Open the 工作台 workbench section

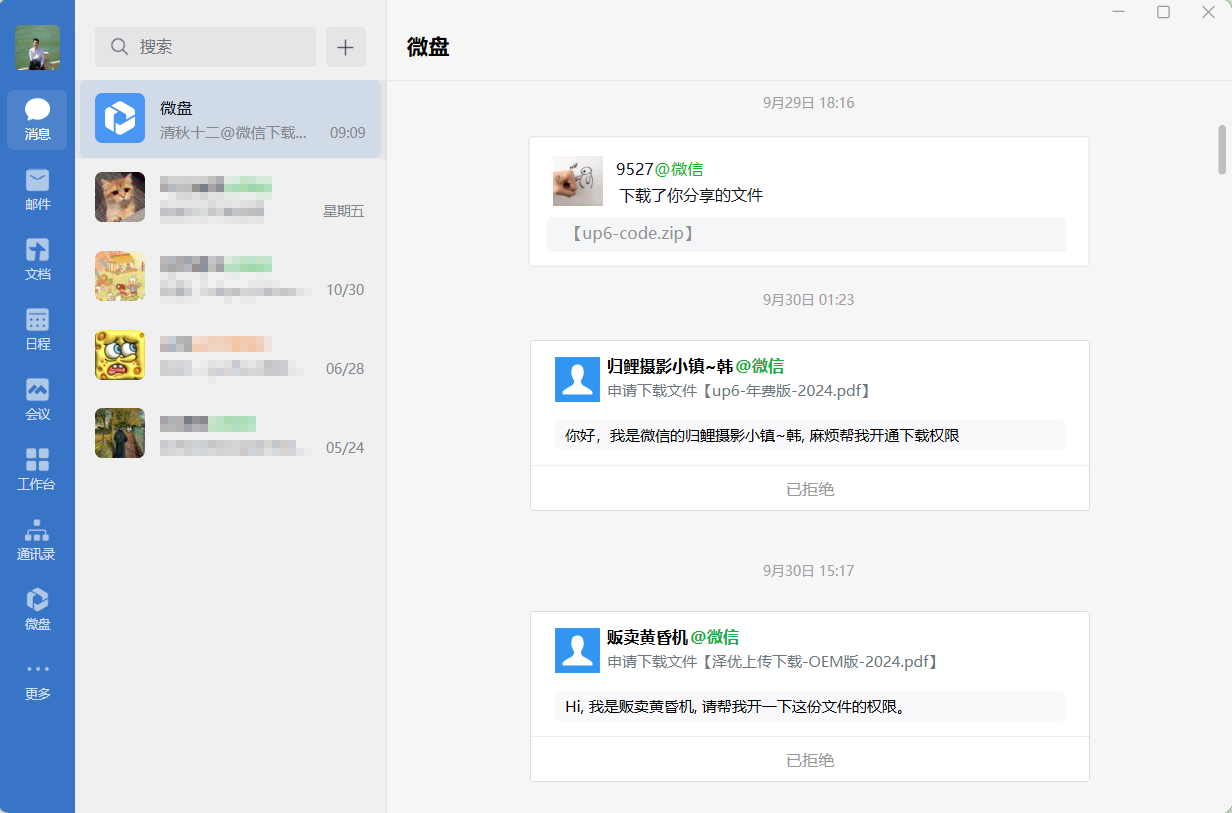tap(37, 470)
